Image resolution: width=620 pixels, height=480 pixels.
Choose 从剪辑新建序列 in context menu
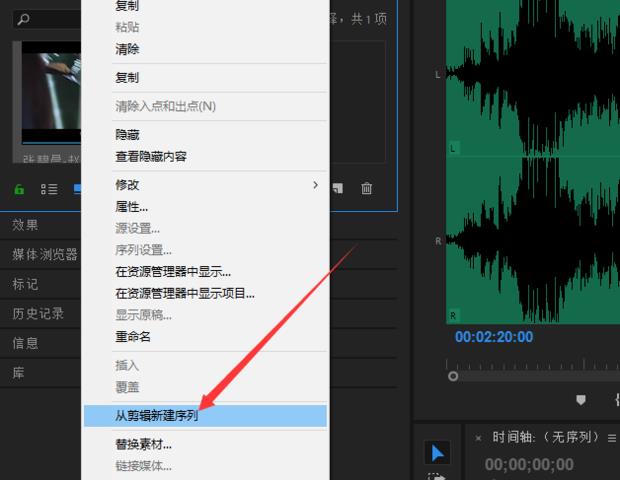pyautogui.click(x=157, y=415)
